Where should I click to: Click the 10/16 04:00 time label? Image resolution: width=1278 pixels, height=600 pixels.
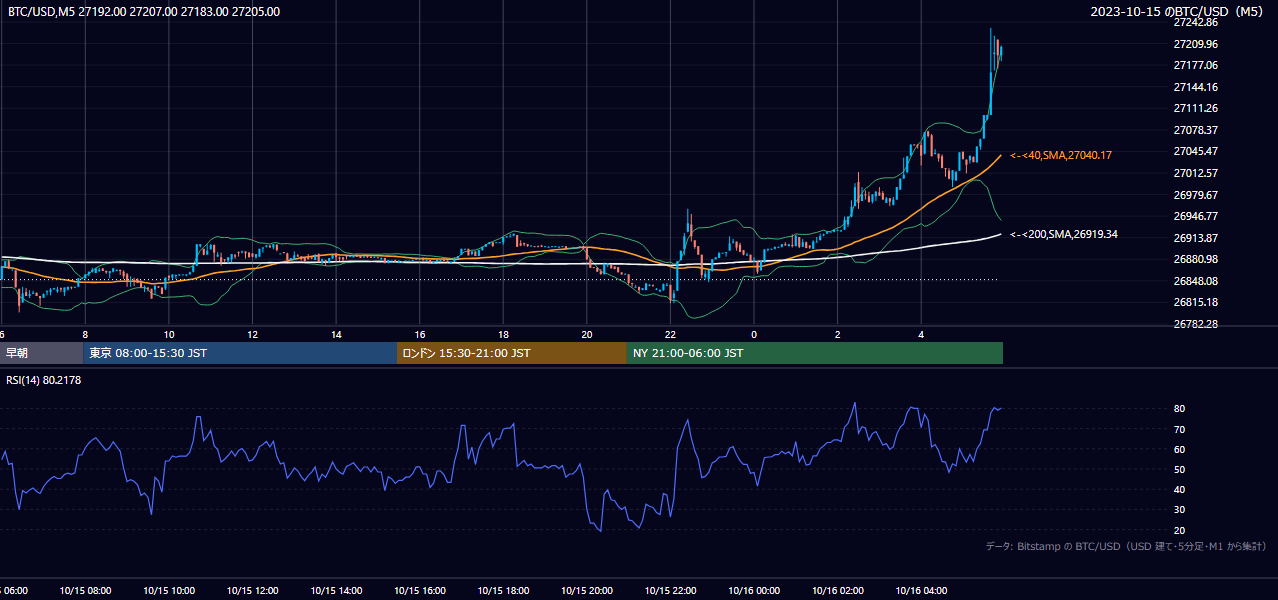tap(921, 591)
